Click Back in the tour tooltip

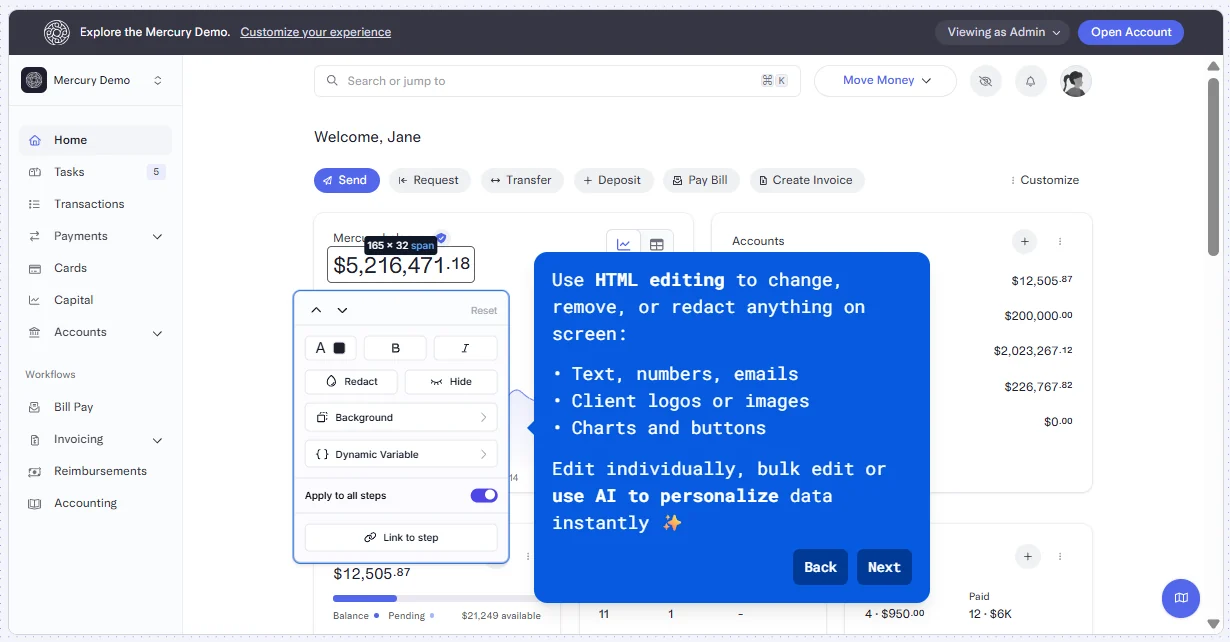pyautogui.click(x=820, y=567)
